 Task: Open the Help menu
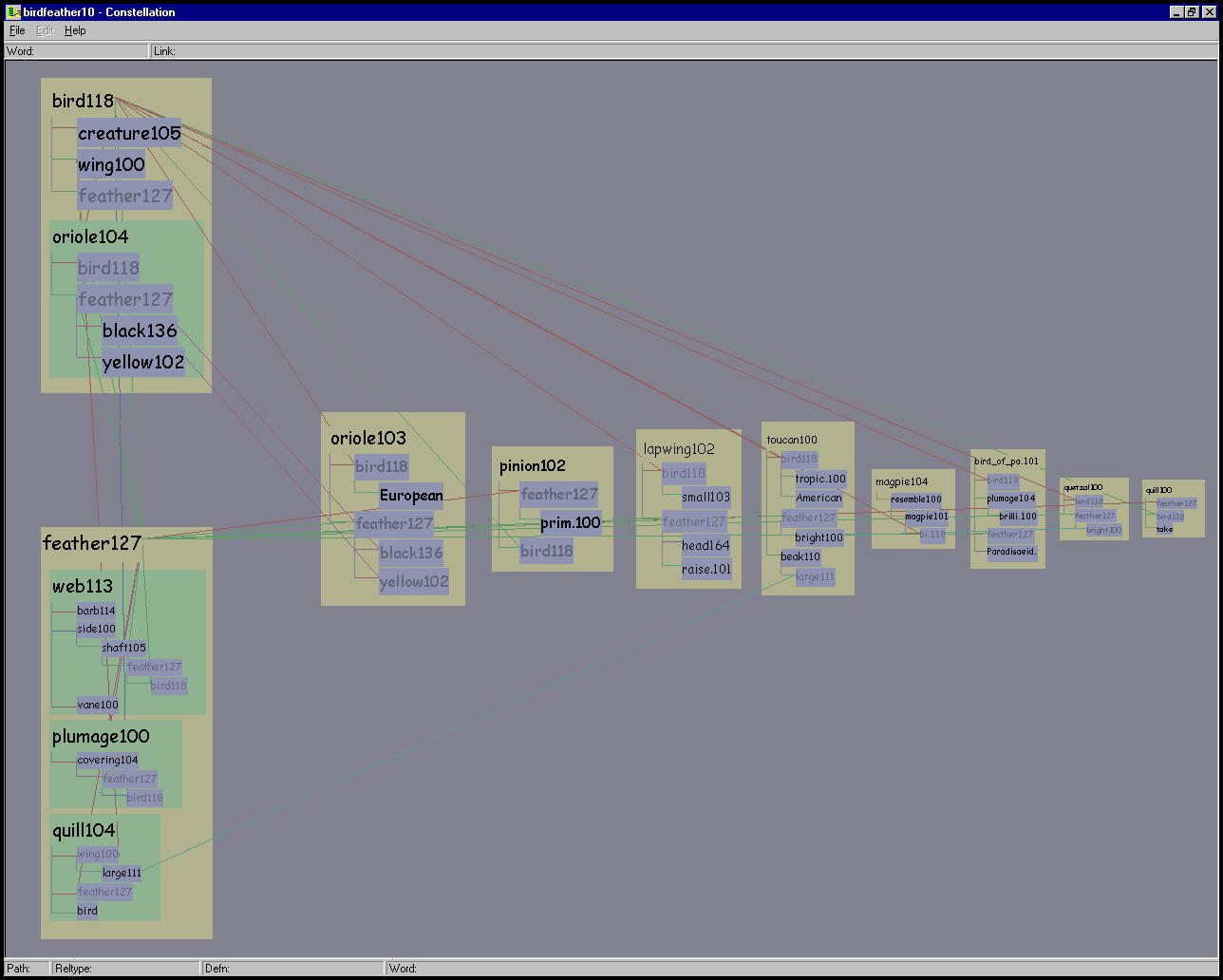click(75, 30)
